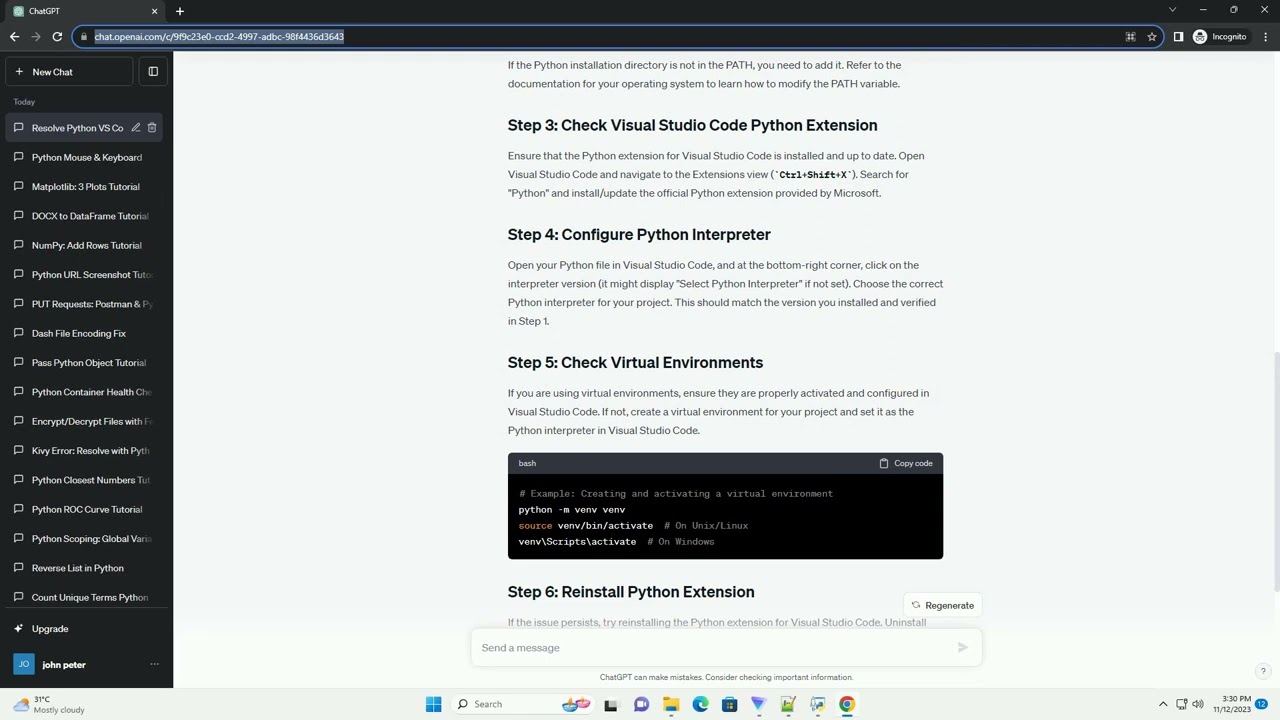
Task: Switch to Chrome on taskbar
Action: click(x=847, y=704)
